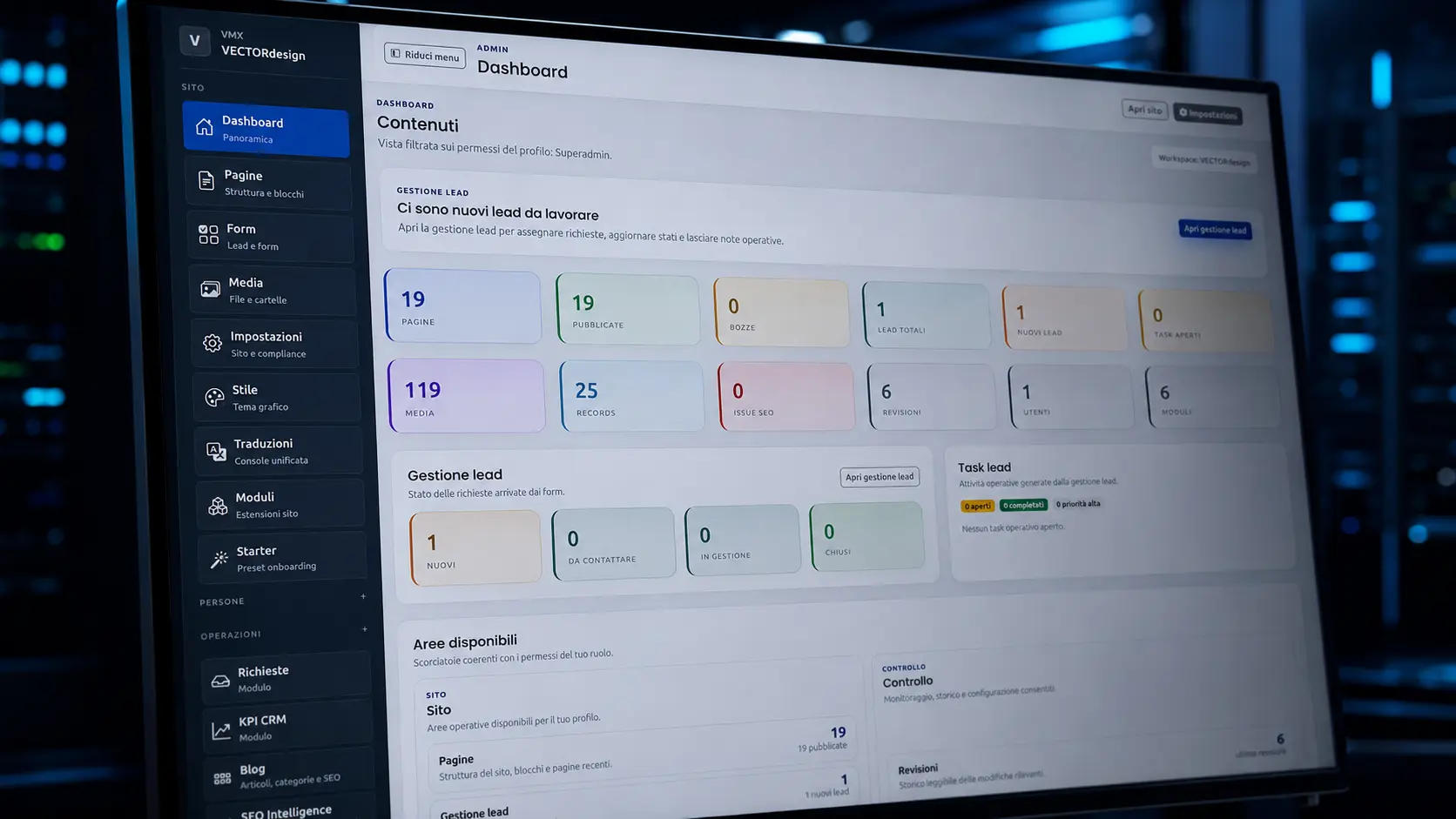Click the Form grid icon
Screen dimensions: 1456x819
tap(208, 234)
